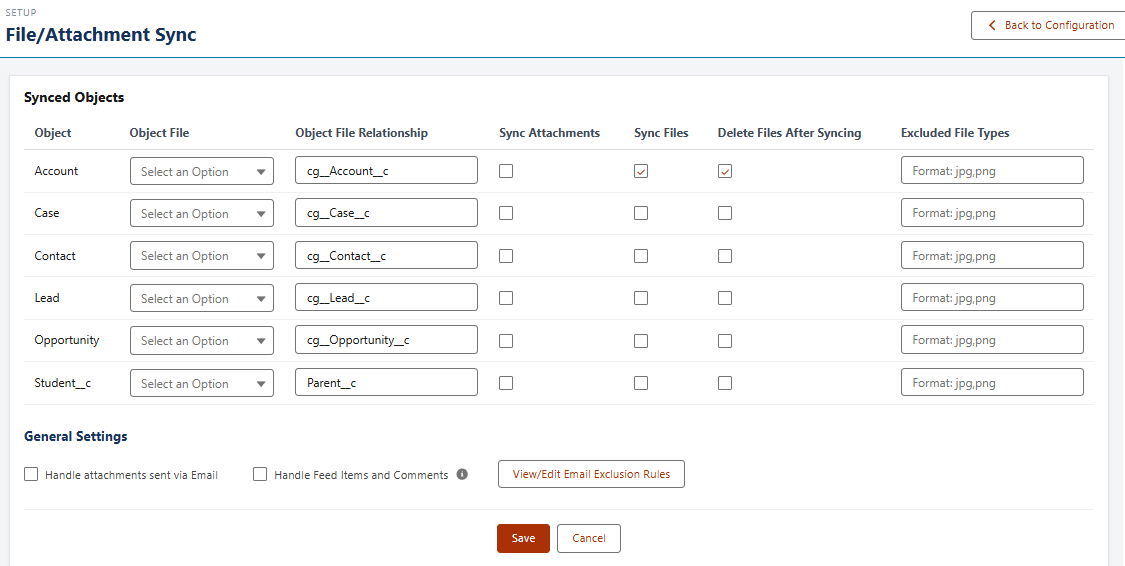Focus Excluded File Types for Case

992,213
